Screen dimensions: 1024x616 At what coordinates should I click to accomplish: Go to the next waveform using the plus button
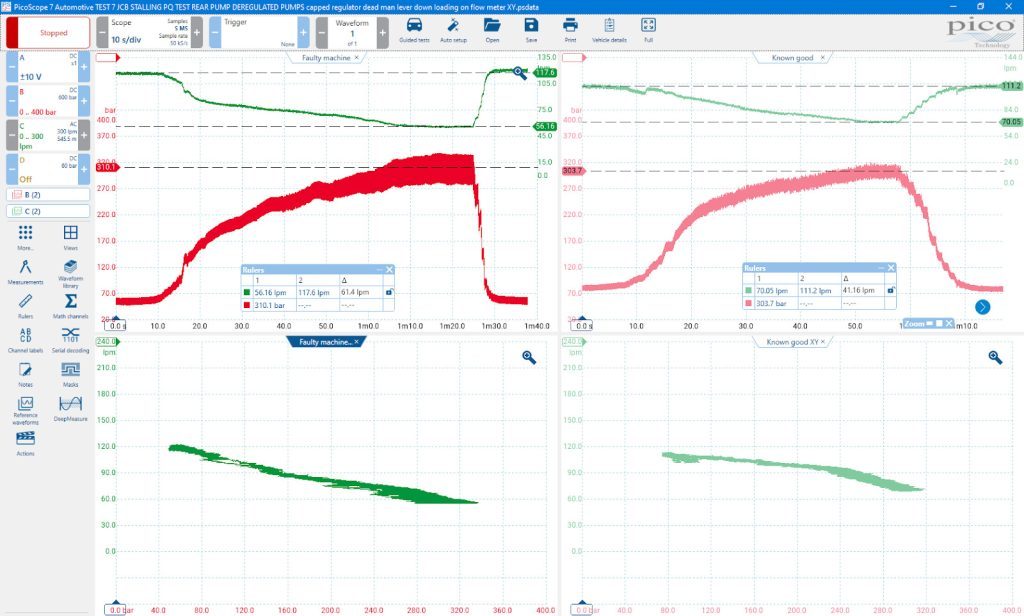coord(383,32)
